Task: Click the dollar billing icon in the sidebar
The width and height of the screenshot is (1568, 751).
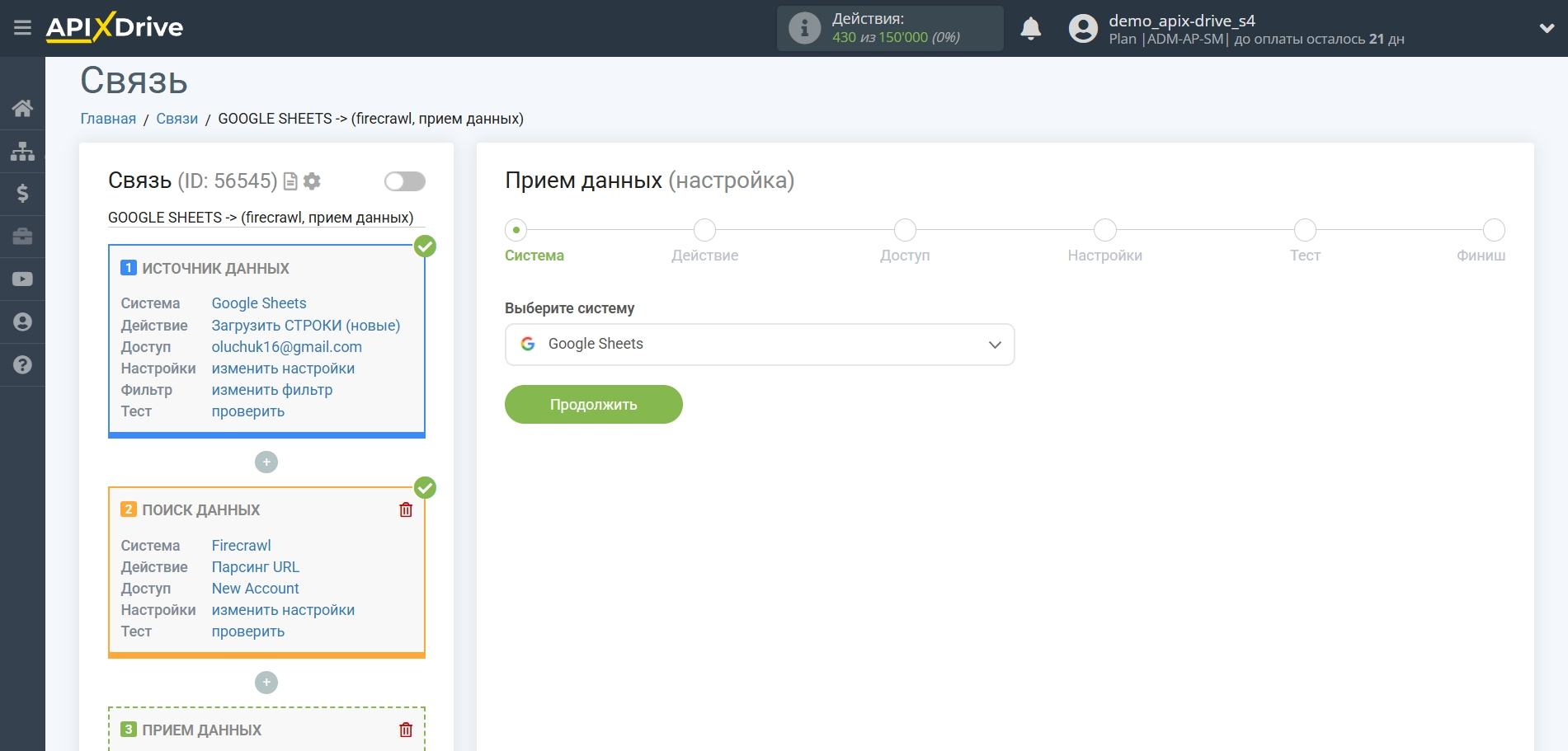Action: tap(22, 194)
